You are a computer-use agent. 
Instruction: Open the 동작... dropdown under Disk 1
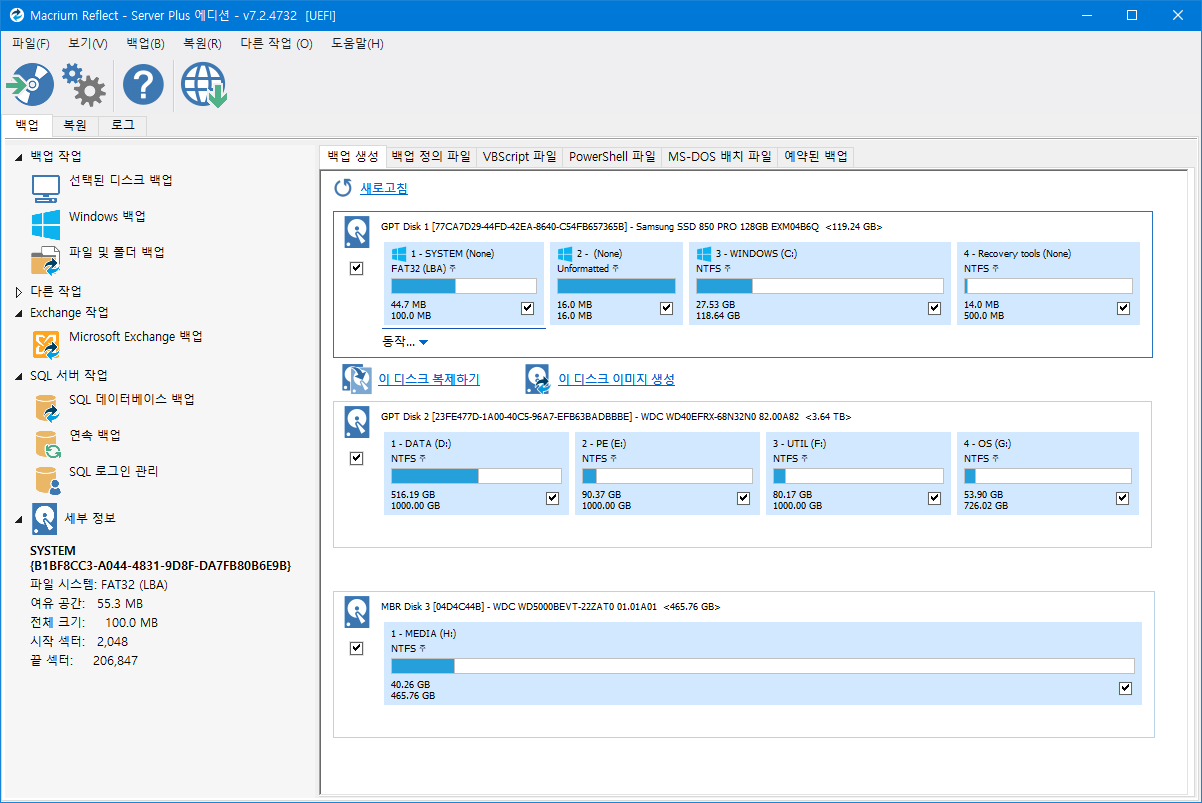(405, 342)
